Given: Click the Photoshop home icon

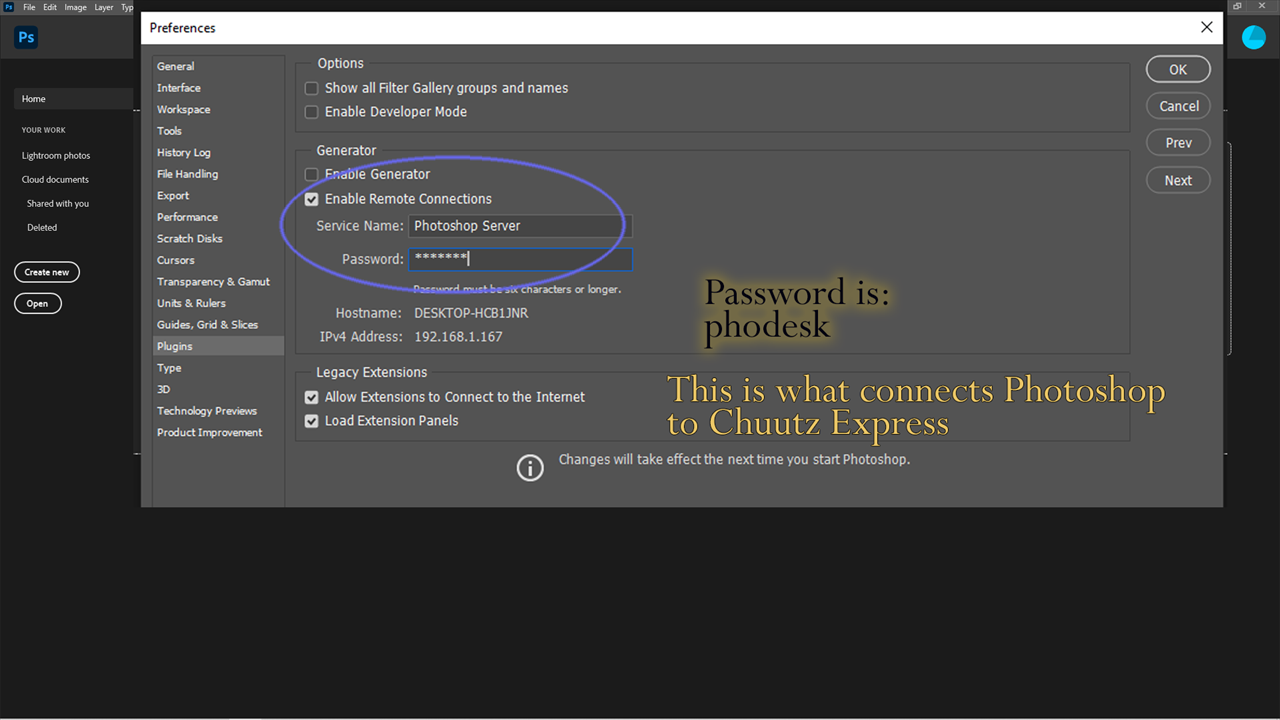Looking at the screenshot, I should click(26, 38).
